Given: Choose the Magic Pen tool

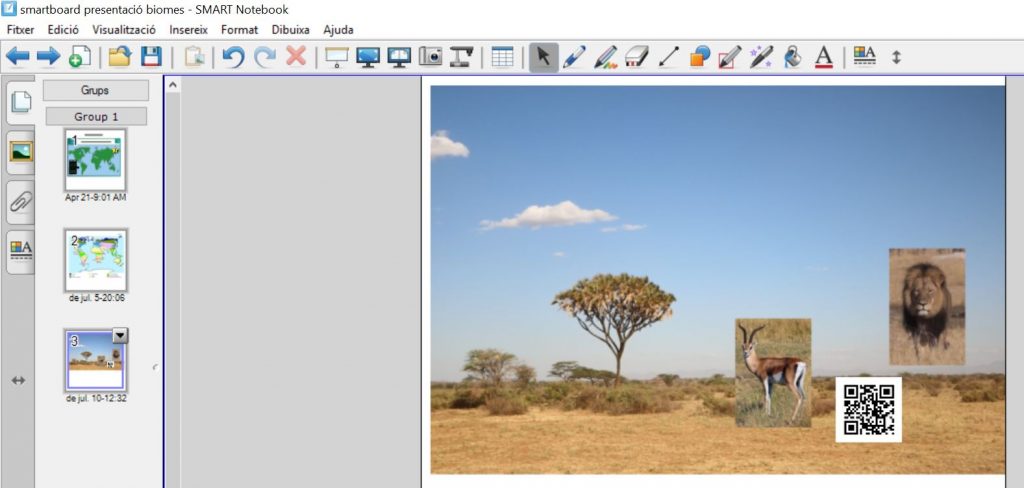Looking at the screenshot, I should tap(761, 57).
